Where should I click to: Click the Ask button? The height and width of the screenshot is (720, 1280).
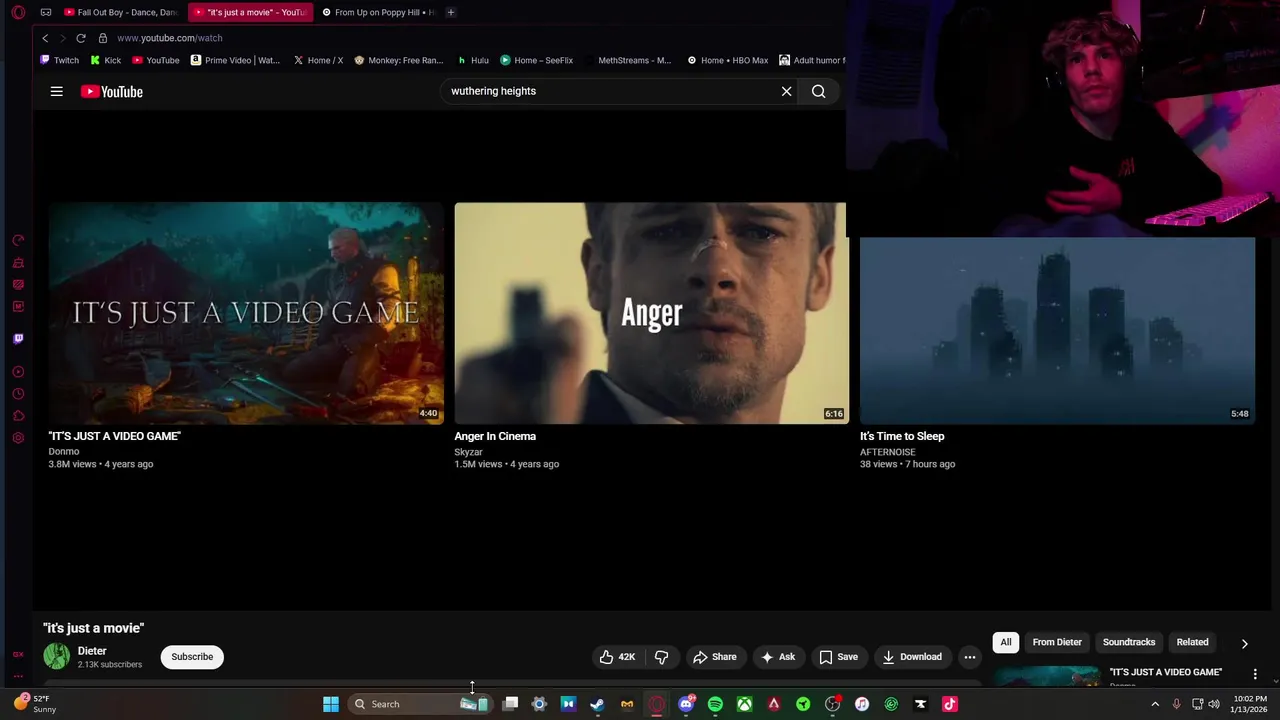(x=778, y=657)
